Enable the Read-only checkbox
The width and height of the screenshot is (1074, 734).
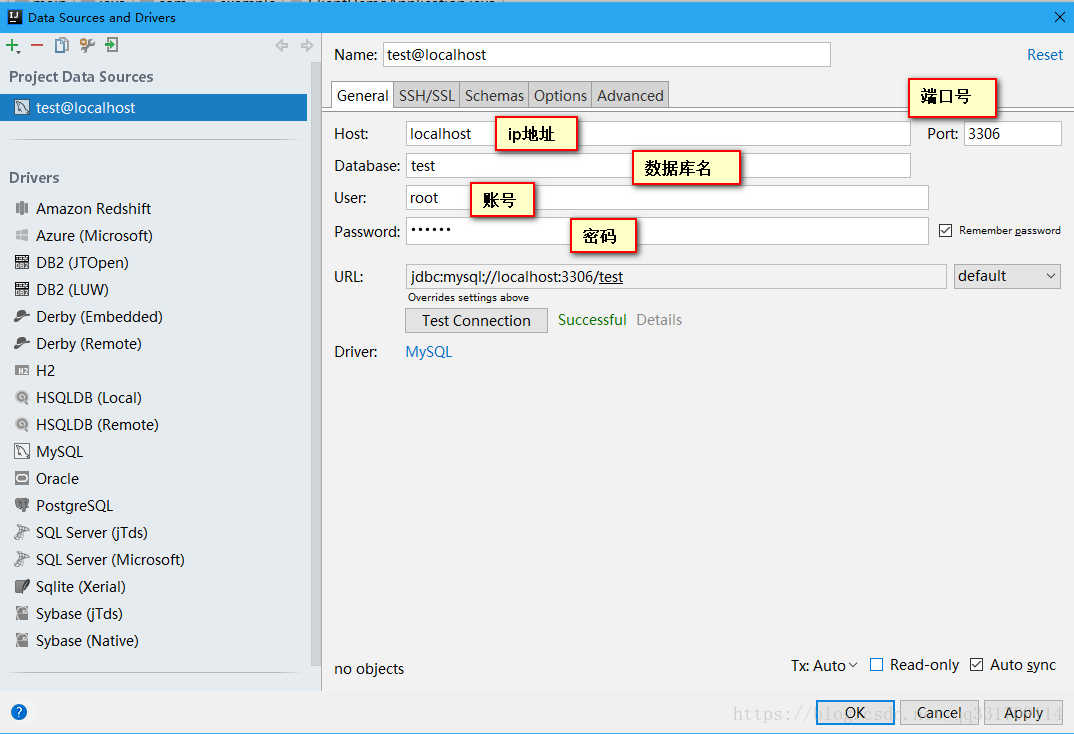click(876, 664)
